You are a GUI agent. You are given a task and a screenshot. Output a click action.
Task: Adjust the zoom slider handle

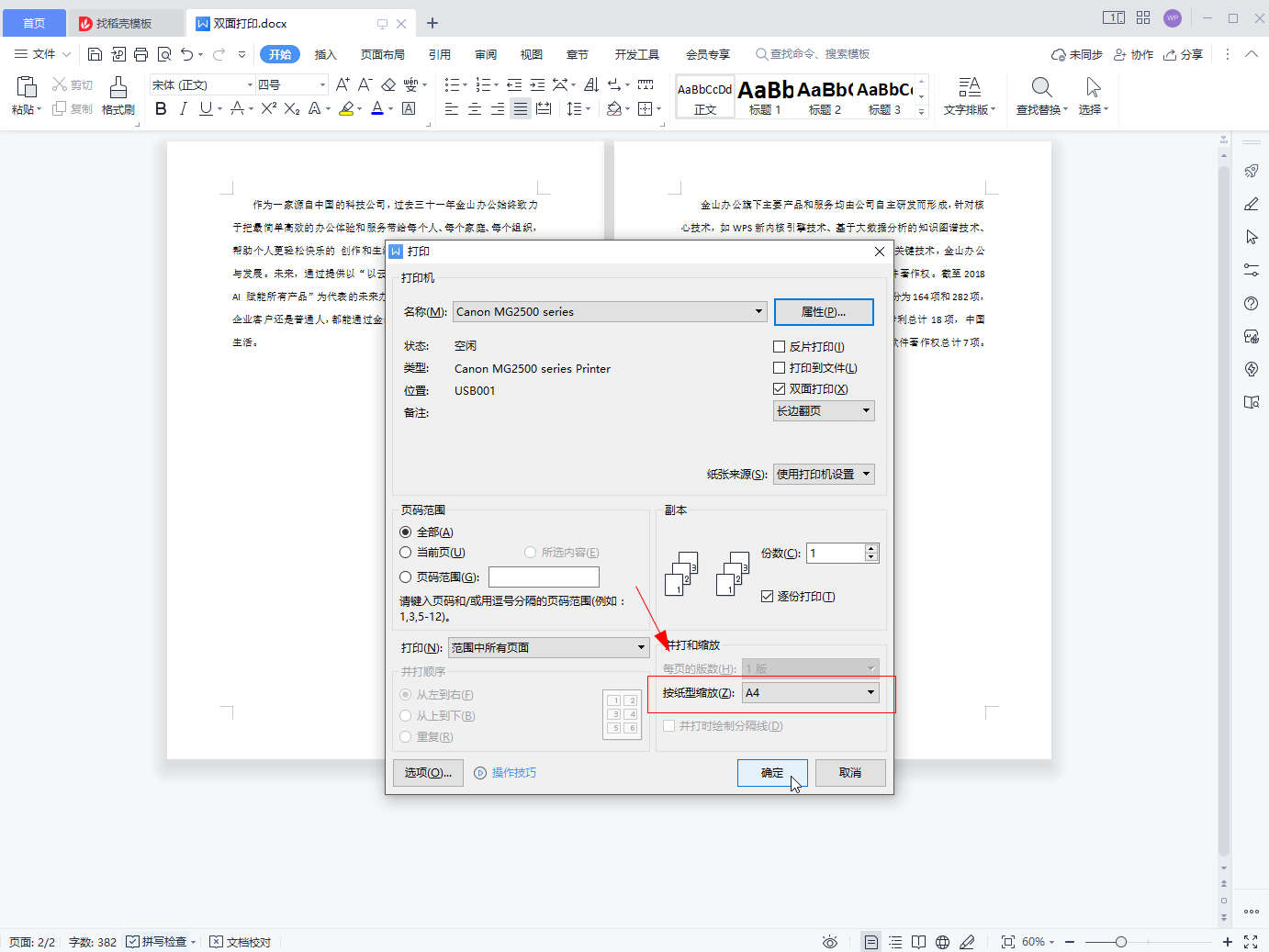tap(1121, 942)
